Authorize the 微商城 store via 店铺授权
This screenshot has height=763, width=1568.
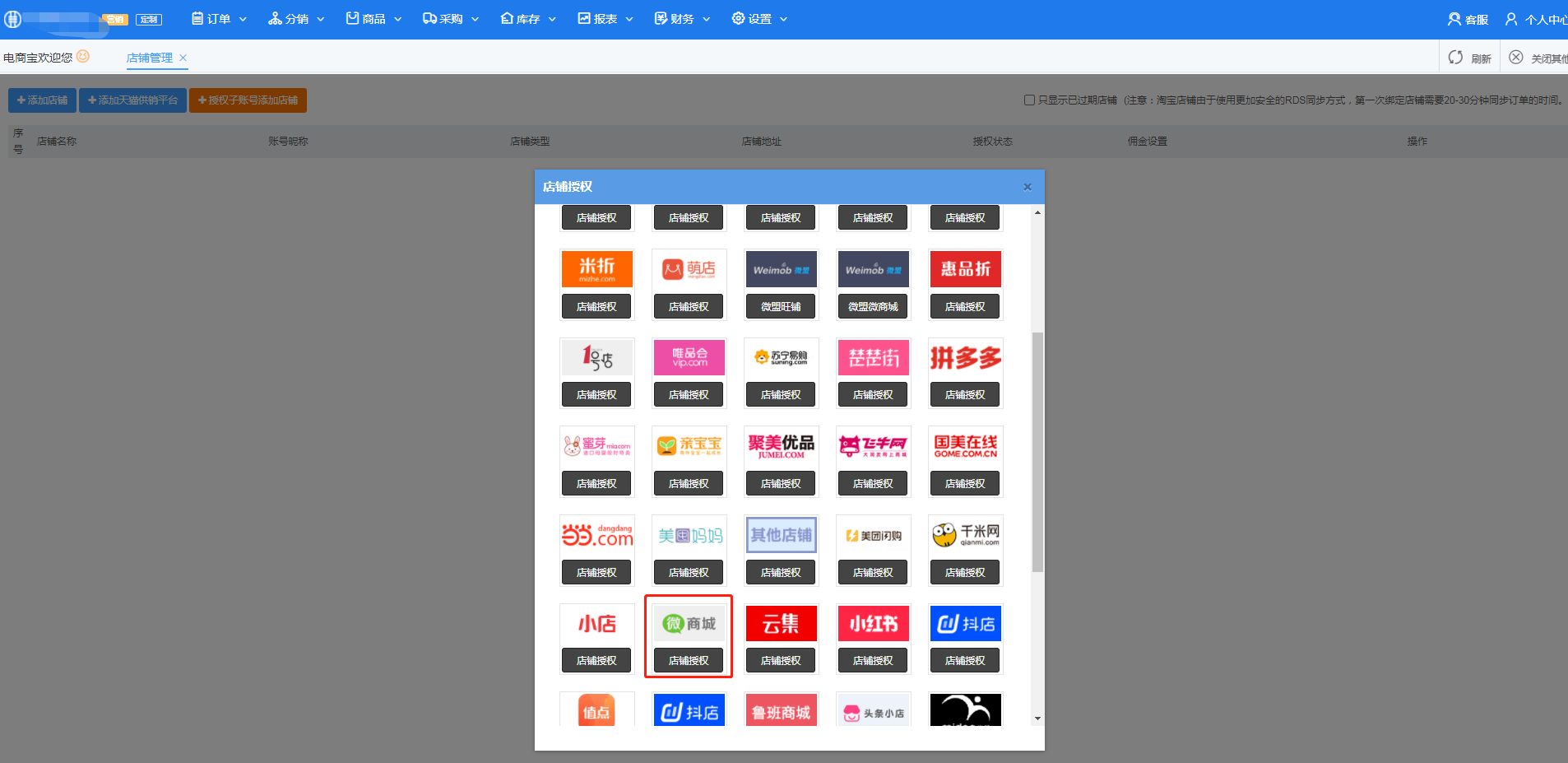pos(689,660)
